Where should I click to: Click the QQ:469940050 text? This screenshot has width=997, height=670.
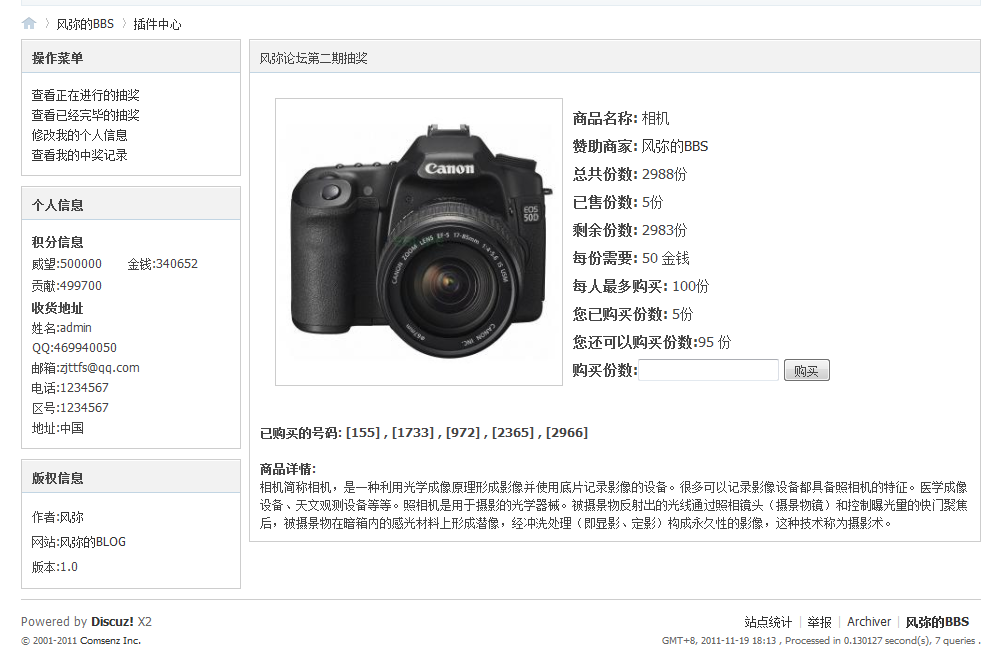click(74, 348)
